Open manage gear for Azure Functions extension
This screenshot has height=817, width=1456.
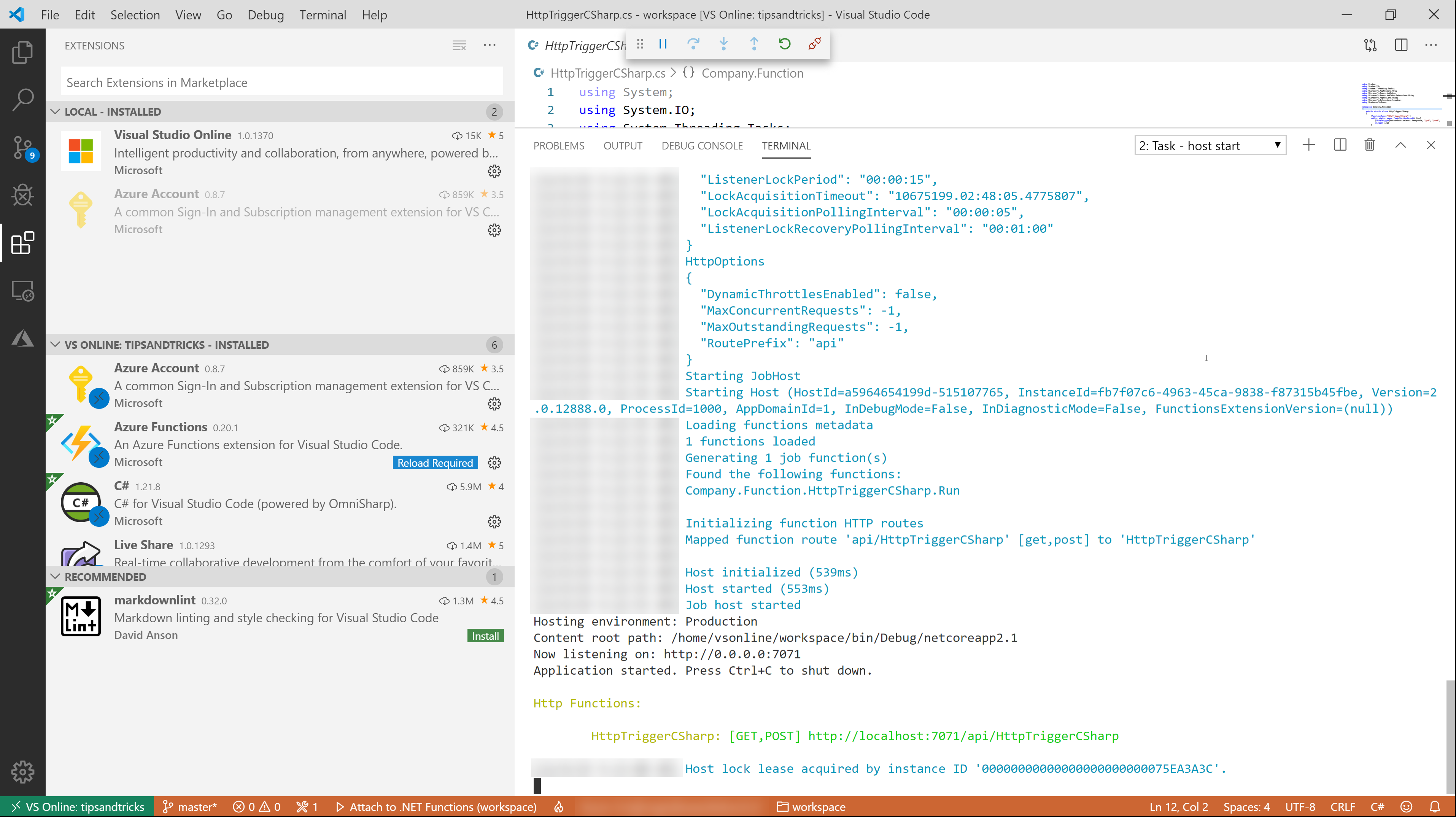pyautogui.click(x=494, y=463)
